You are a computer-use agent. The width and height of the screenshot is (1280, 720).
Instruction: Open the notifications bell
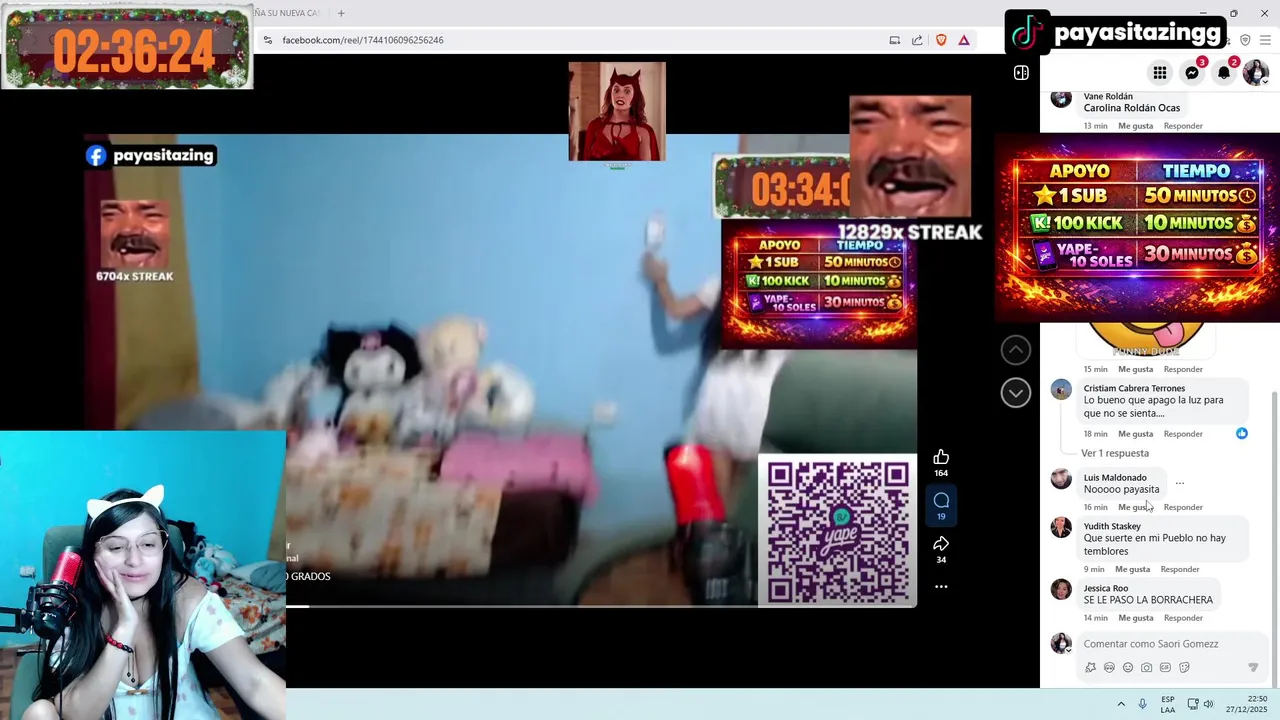[1224, 73]
